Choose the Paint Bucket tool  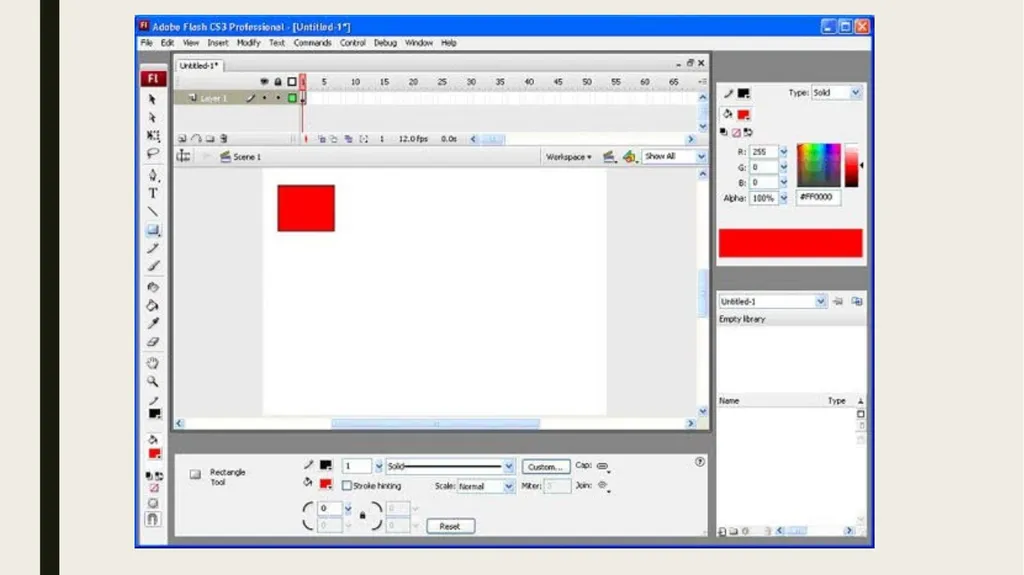pyautogui.click(x=153, y=305)
